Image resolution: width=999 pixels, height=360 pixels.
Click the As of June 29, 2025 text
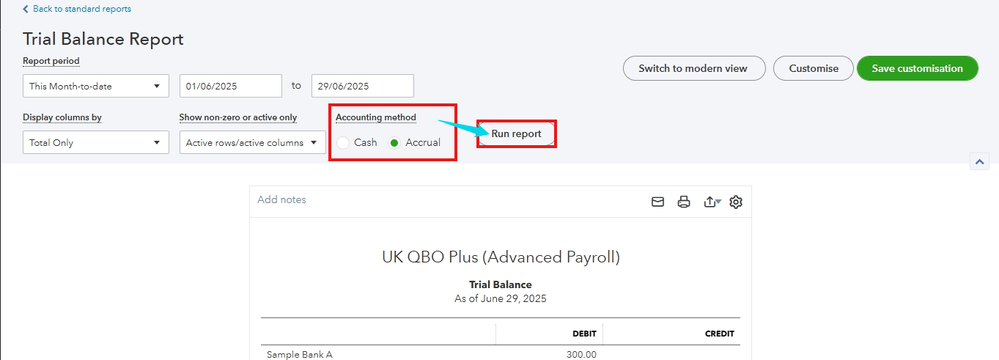click(500, 298)
